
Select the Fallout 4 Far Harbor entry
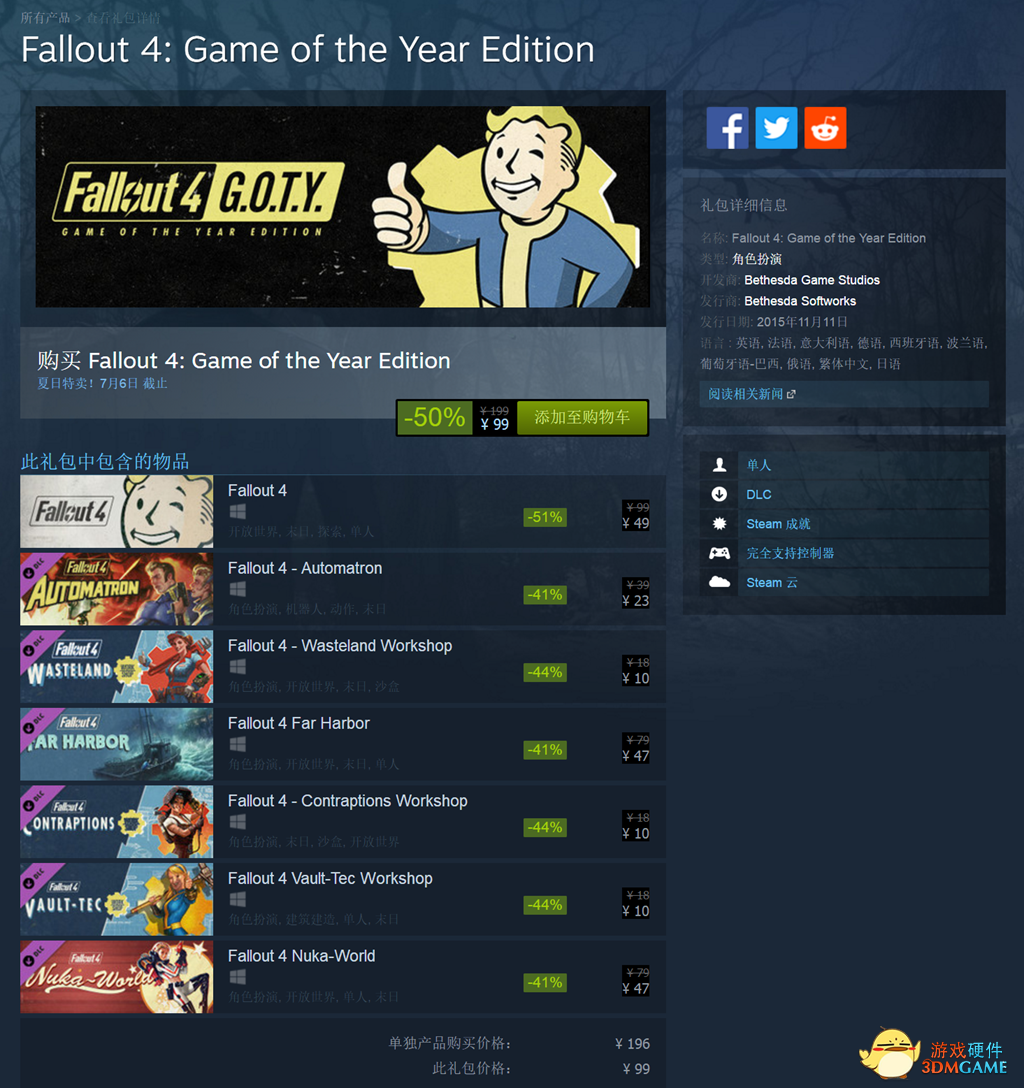343,745
